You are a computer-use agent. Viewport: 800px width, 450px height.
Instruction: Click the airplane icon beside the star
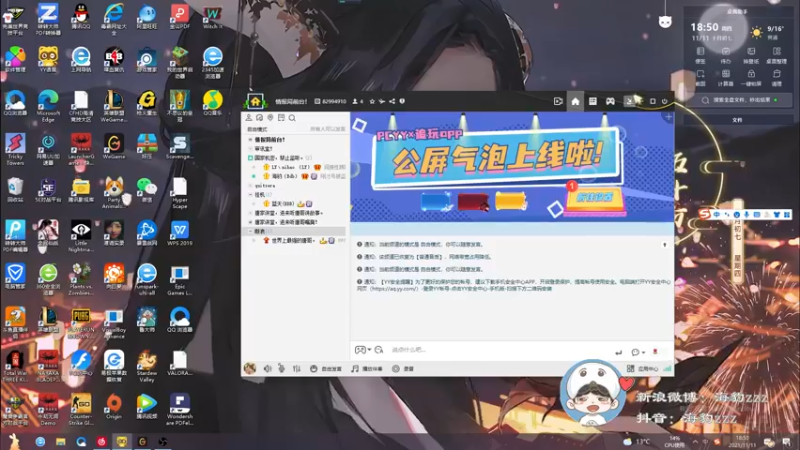[x=382, y=101]
